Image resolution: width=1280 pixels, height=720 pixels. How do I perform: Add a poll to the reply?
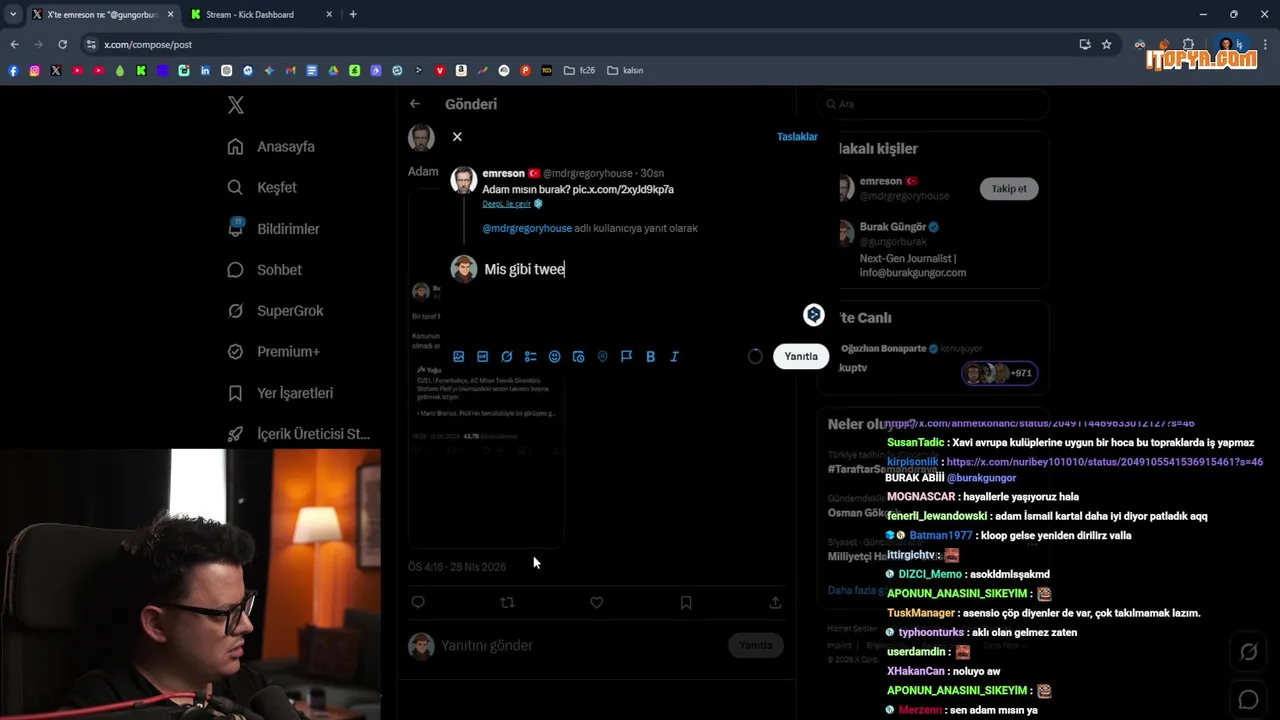pyautogui.click(x=531, y=356)
